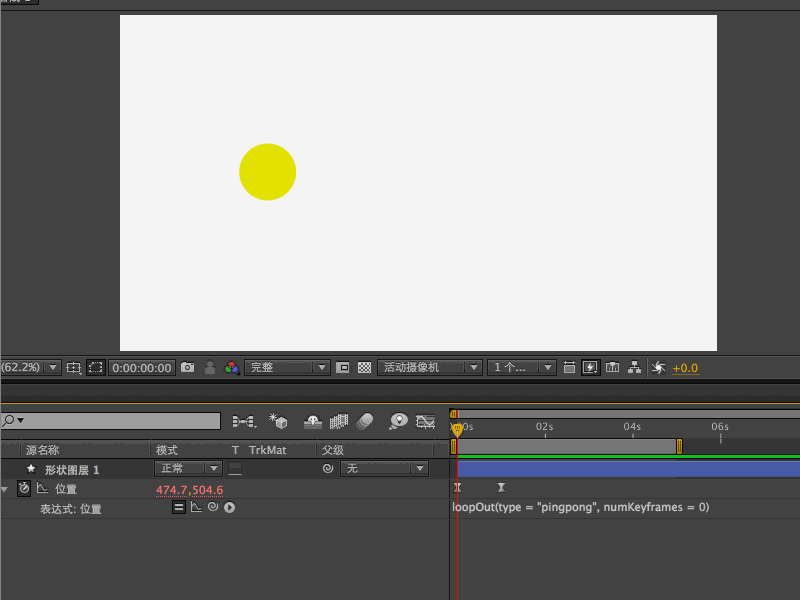Open the 无 parent dropdown
This screenshot has height=600, width=800.
[384, 468]
